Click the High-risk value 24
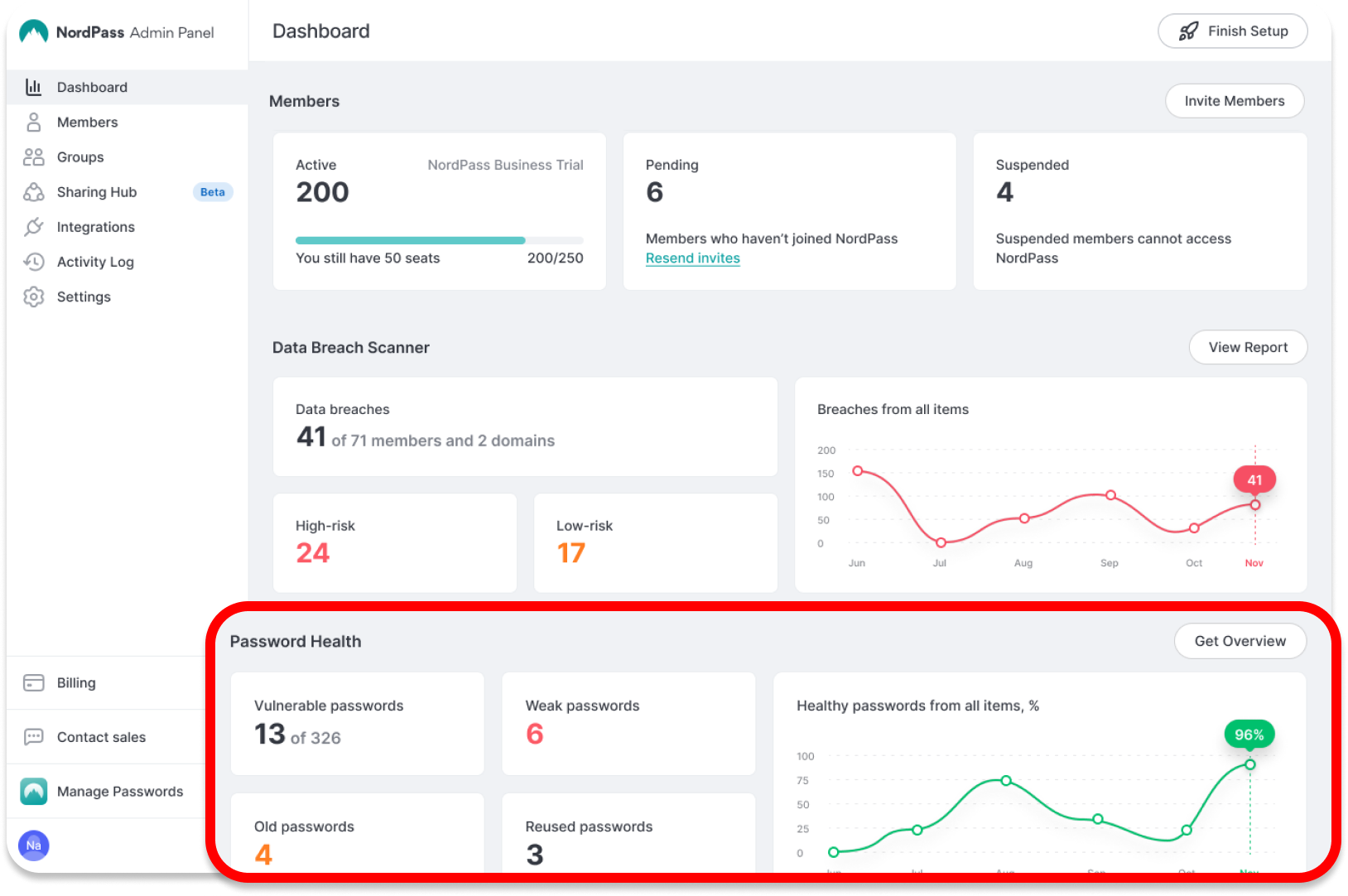 [x=313, y=553]
